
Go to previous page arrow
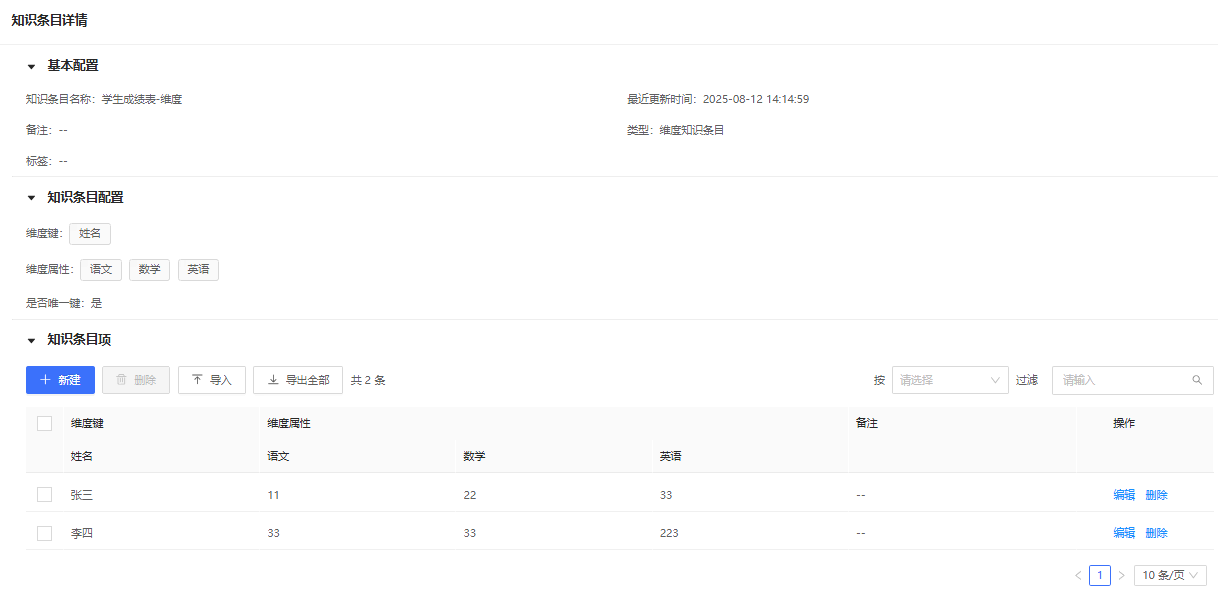point(1077,575)
